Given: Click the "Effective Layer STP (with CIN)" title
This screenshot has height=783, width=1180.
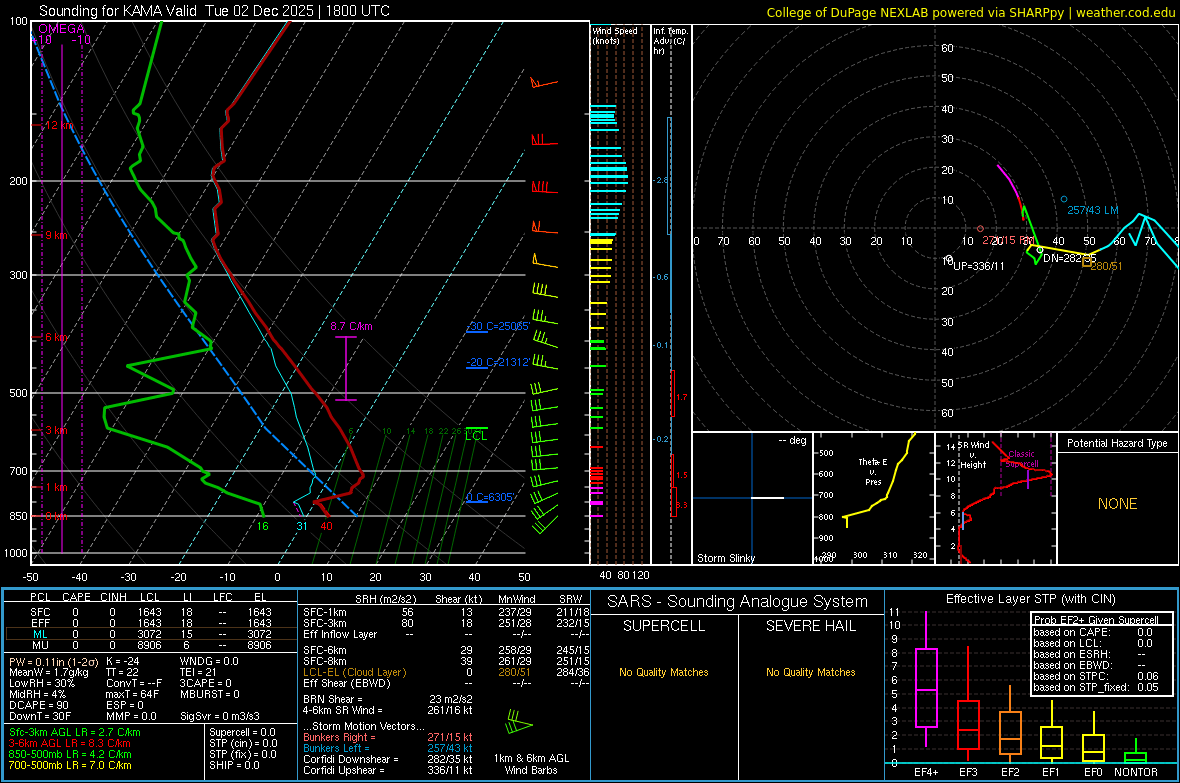Looking at the screenshot, I should point(1031,599).
